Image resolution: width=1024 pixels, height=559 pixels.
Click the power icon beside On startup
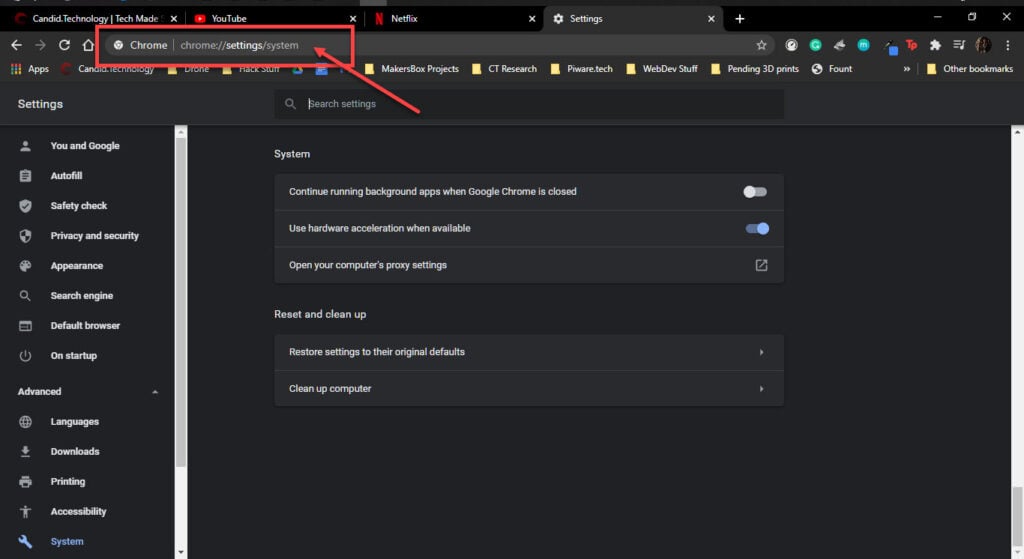[25, 356]
